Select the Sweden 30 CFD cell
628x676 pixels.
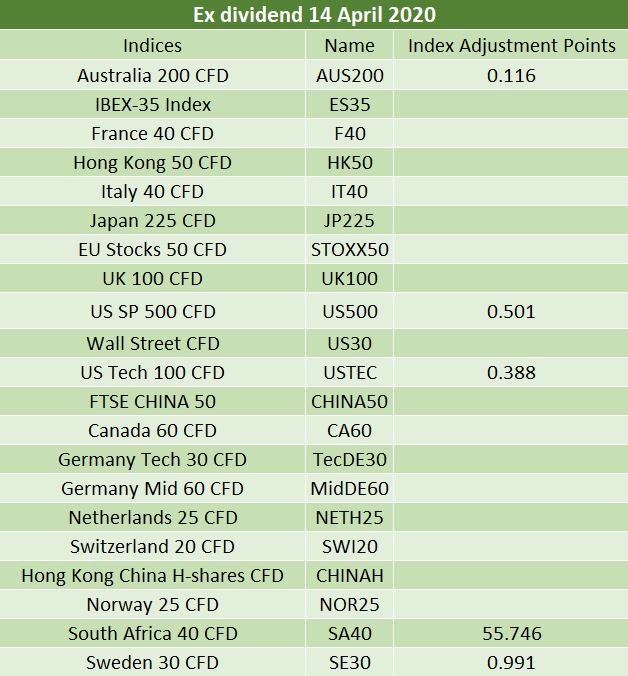[x=152, y=662]
